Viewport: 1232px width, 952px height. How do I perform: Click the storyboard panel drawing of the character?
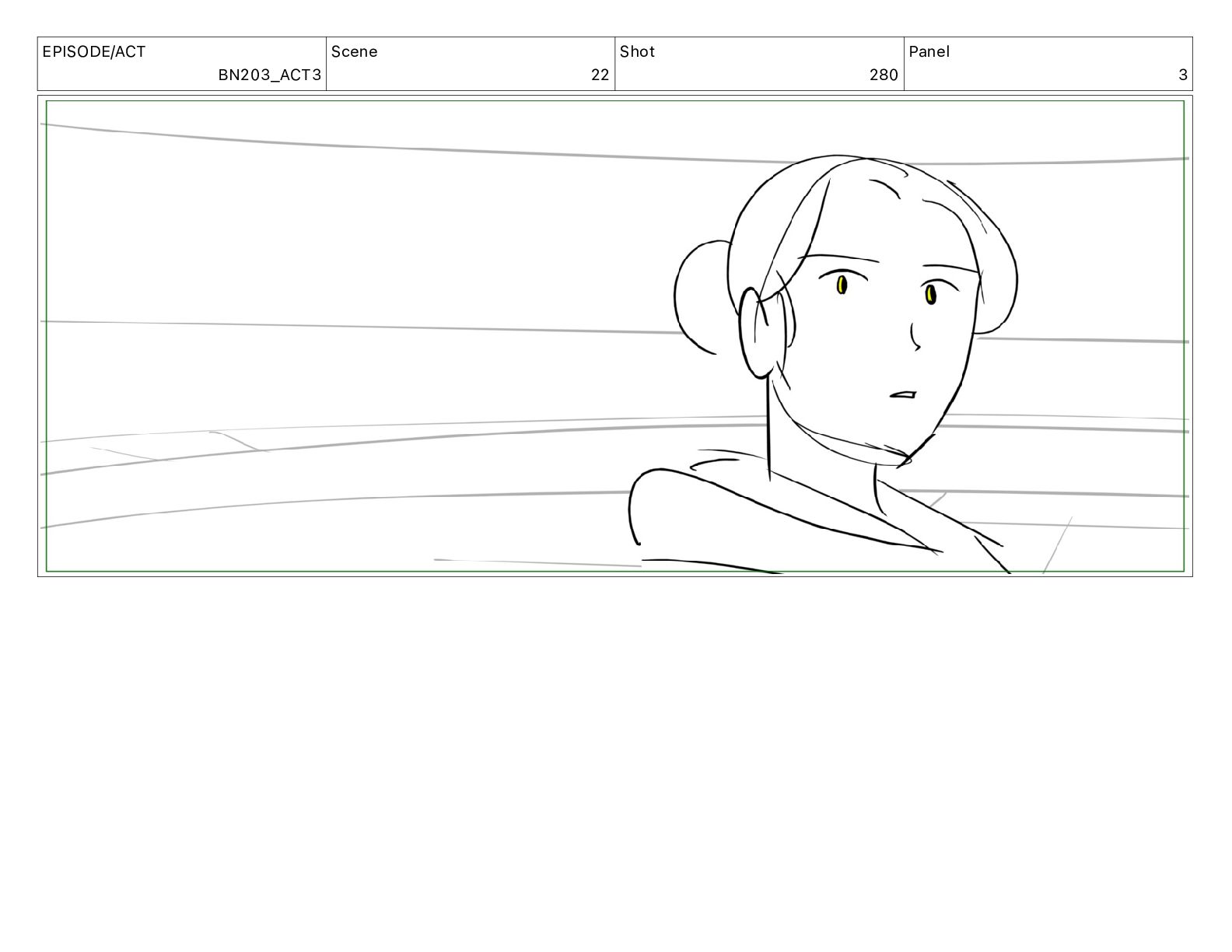(x=614, y=336)
